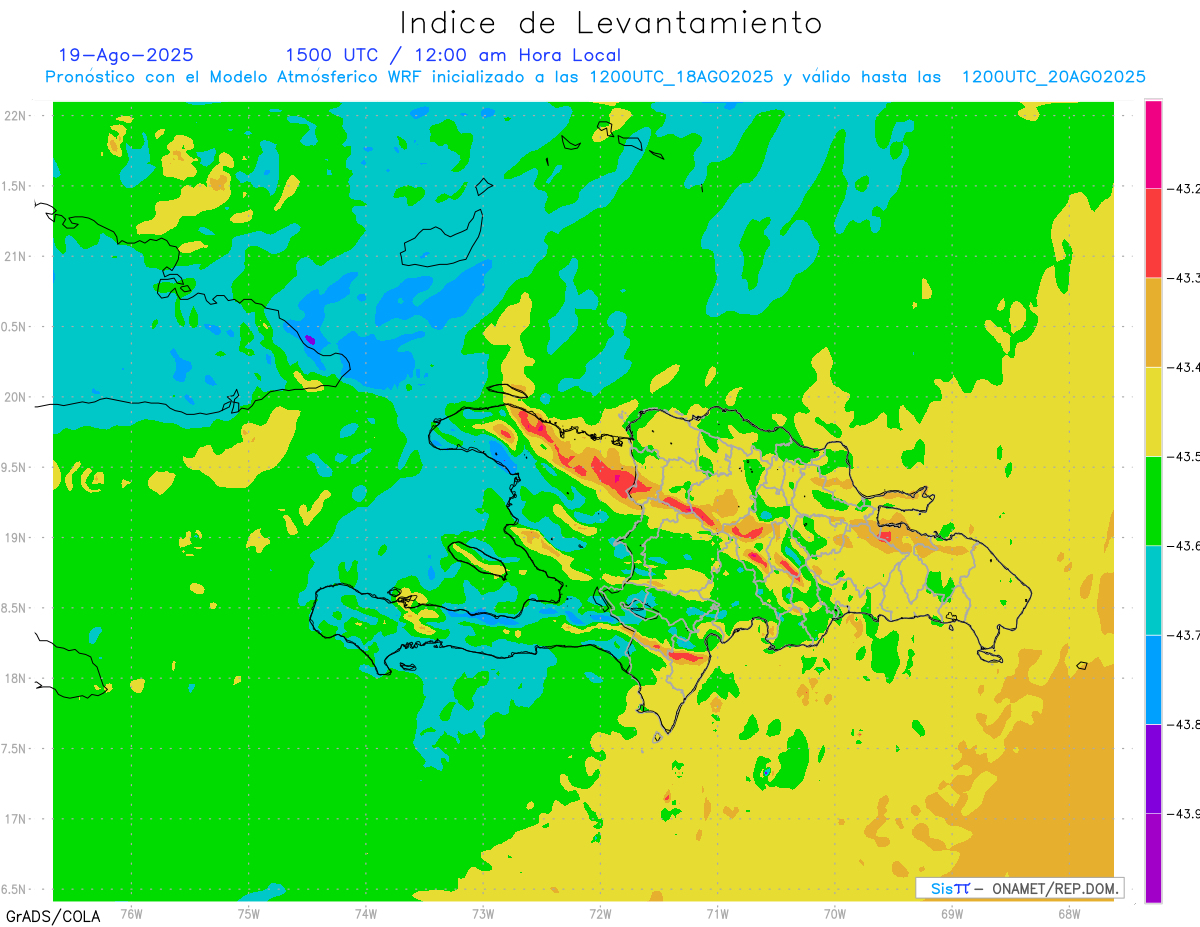The image size is (1200, 927).
Task: Click the magenta swatch atop the color legend
Action: click(x=1153, y=144)
